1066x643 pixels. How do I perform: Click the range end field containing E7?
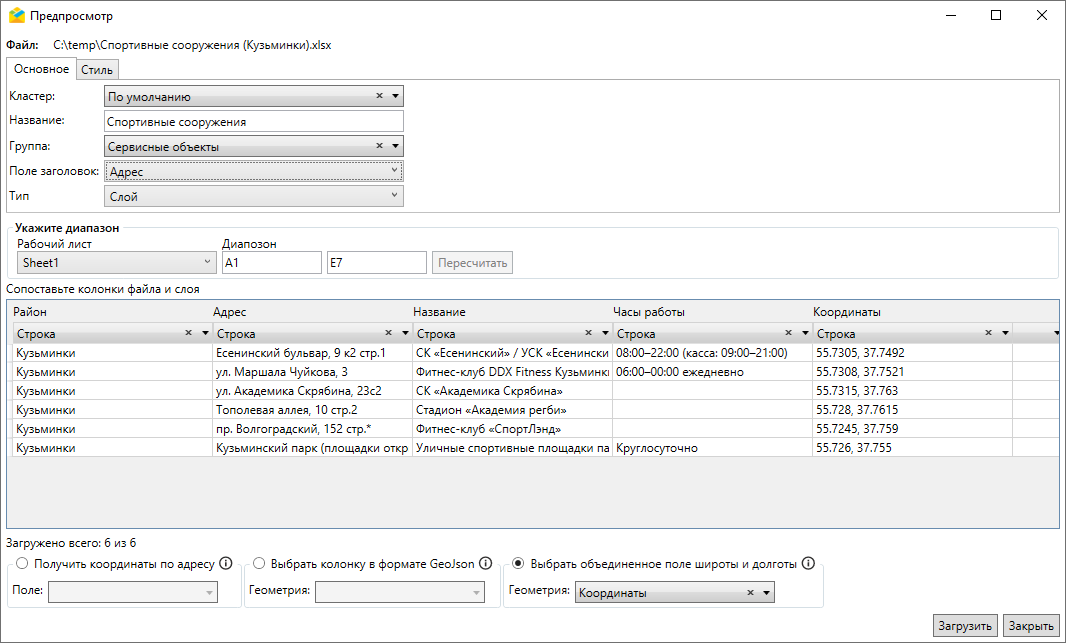(x=376, y=262)
